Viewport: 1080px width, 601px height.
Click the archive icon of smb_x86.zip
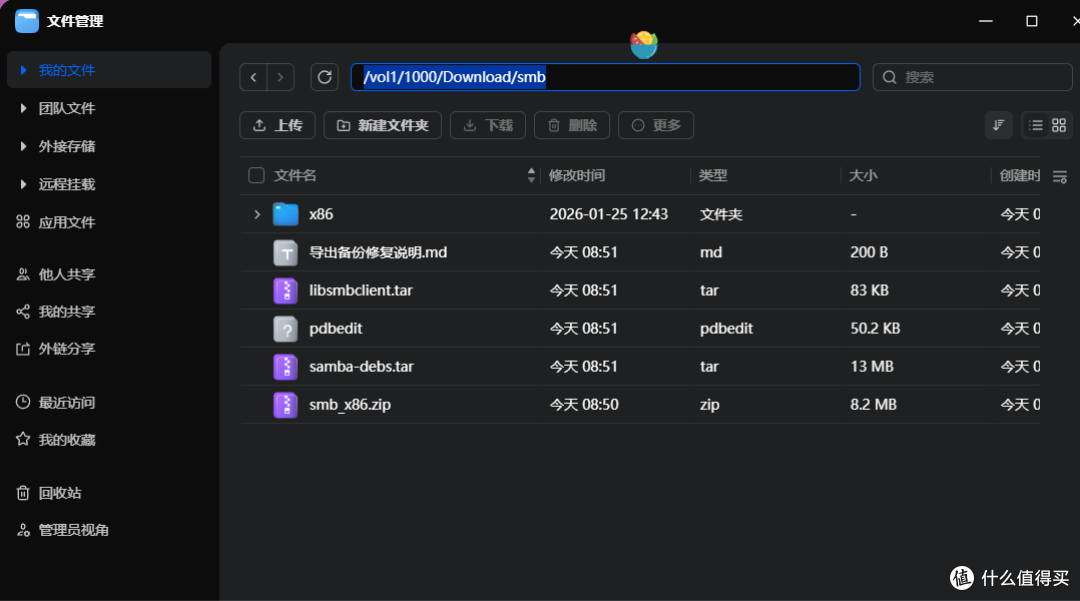pyautogui.click(x=285, y=404)
